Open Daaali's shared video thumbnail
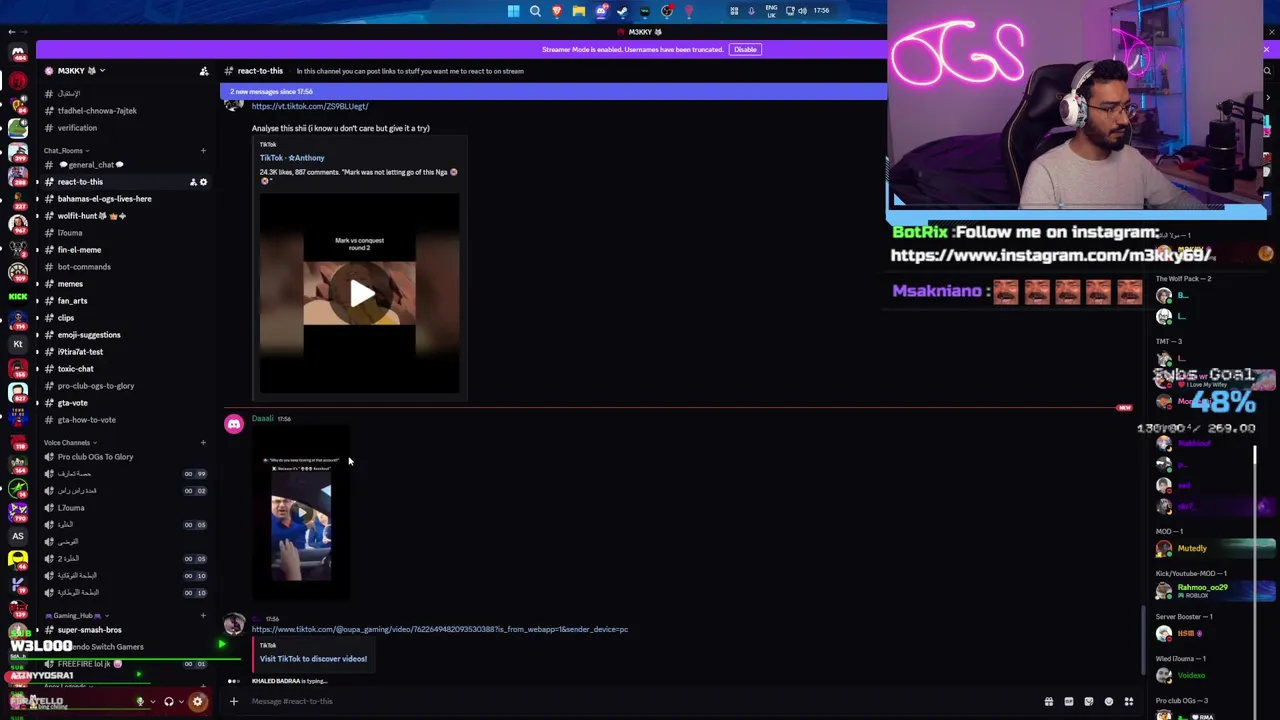 coord(301,515)
